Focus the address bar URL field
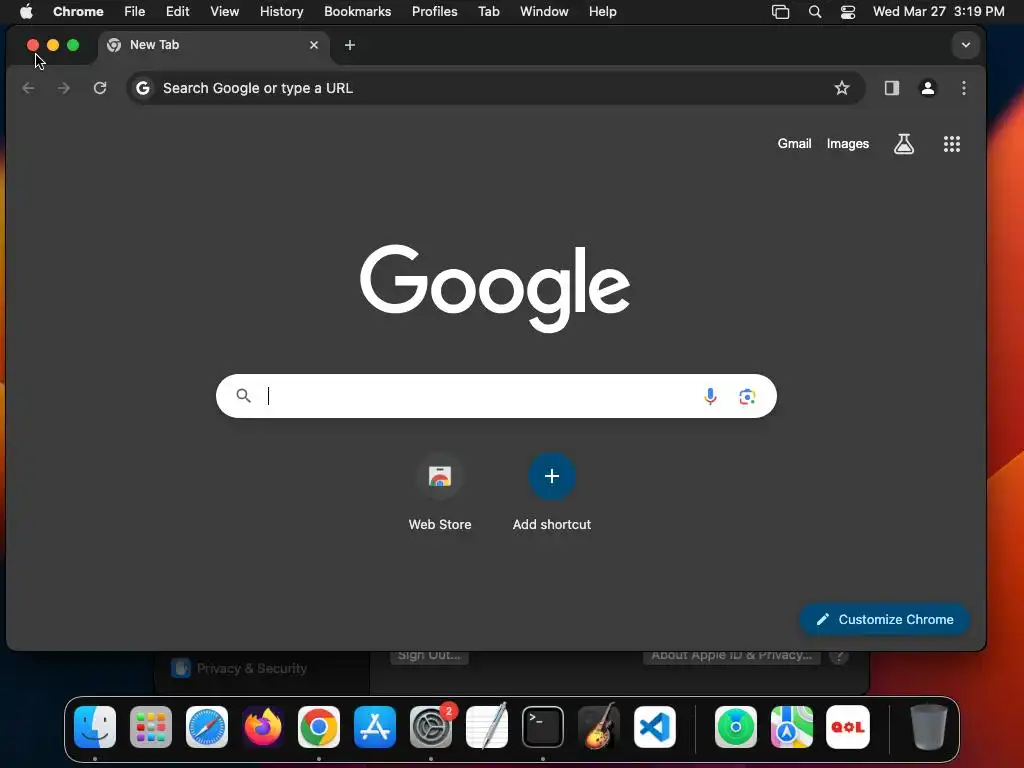The image size is (1024, 768). pyautogui.click(x=496, y=88)
